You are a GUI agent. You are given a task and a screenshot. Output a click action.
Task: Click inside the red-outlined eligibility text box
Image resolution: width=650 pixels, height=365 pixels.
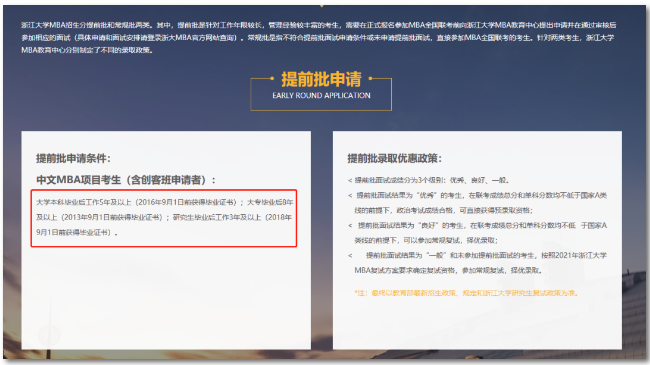click(164, 218)
